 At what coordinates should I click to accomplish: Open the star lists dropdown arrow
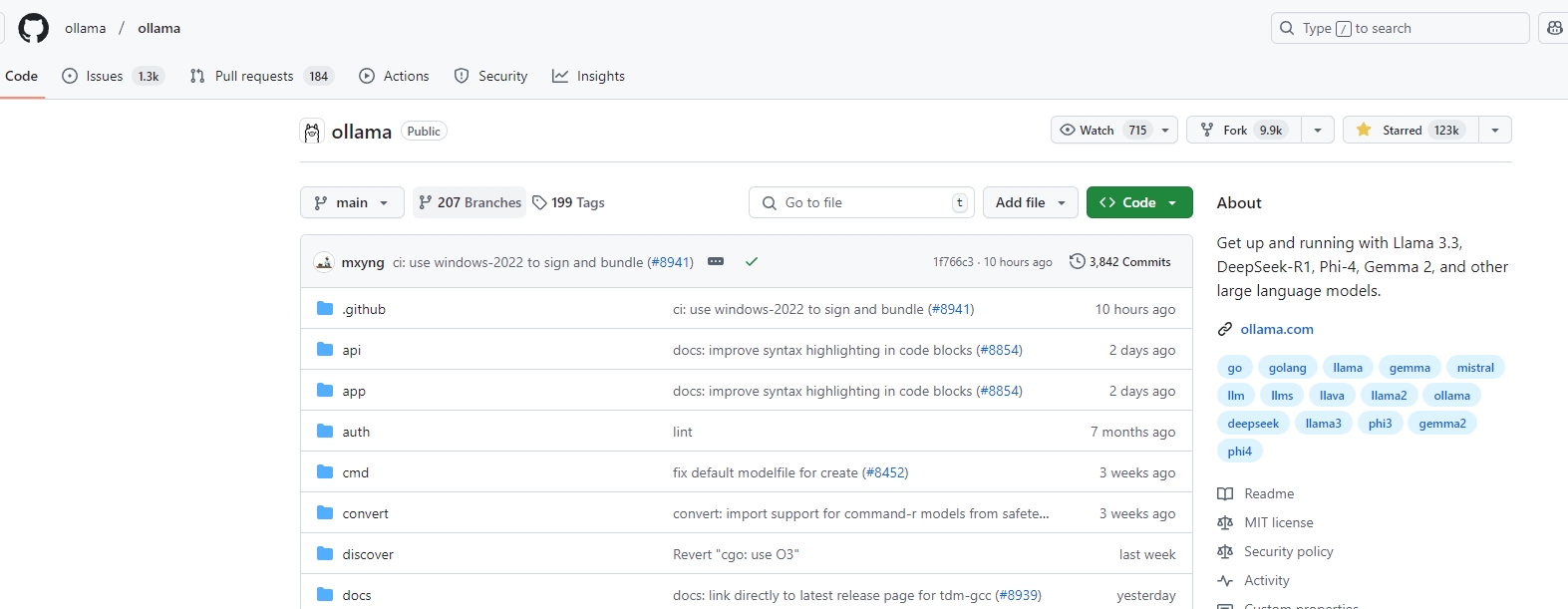point(1494,130)
